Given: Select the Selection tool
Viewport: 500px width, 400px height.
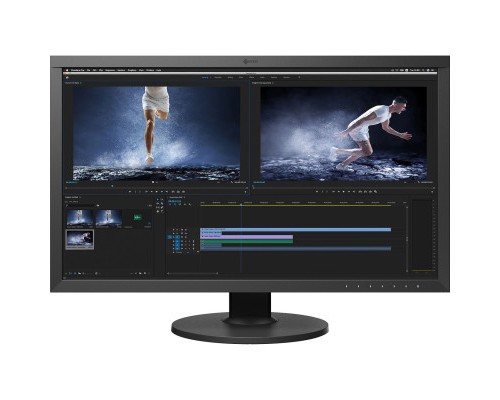Looking at the screenshot, I should [158, 200].
